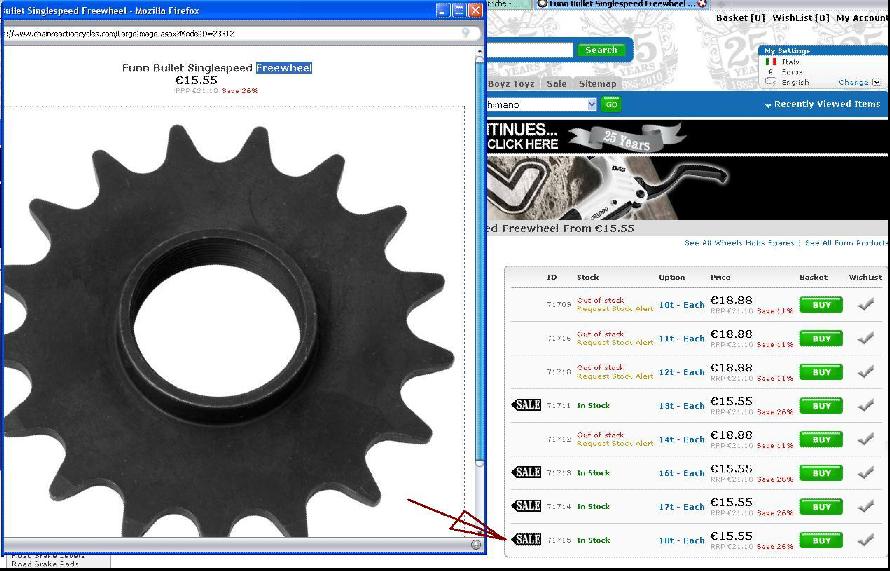Buy the 11t freewheel
Viewport: 890px width, 571px height.
point(821,339)
